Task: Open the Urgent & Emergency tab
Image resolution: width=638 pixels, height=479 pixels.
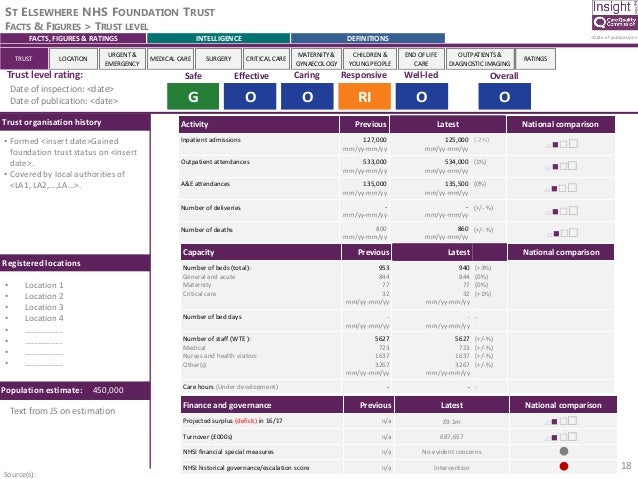Action: [x=122, y=59]
